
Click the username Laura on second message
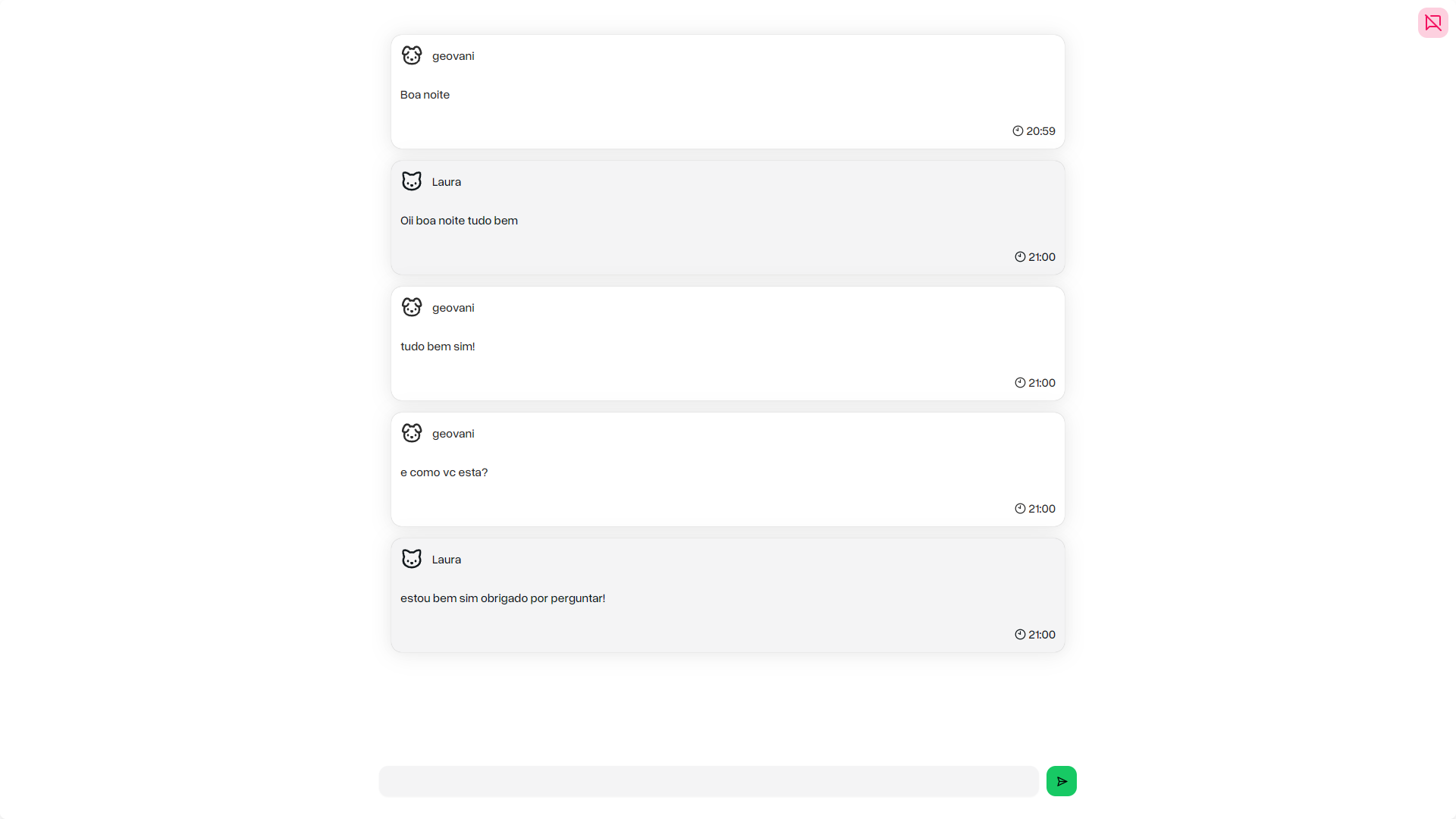click(x=447, y=182)
